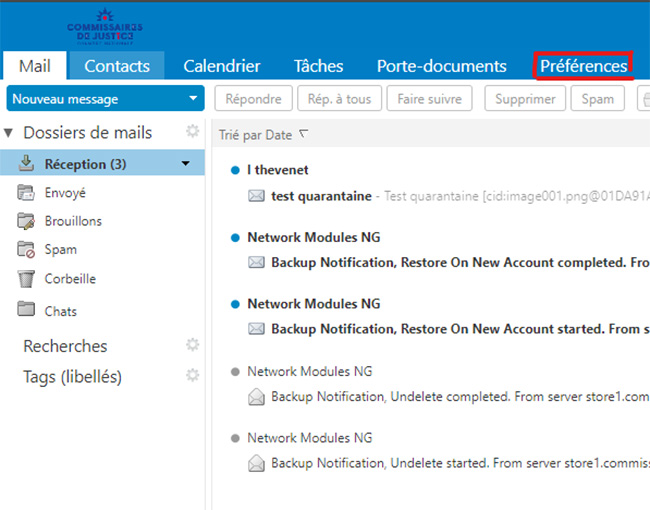Image resolution: width=650 pixels, height=510 pixels.
Task: Click the gear icon beside Recherches
Action: [193, 345]
